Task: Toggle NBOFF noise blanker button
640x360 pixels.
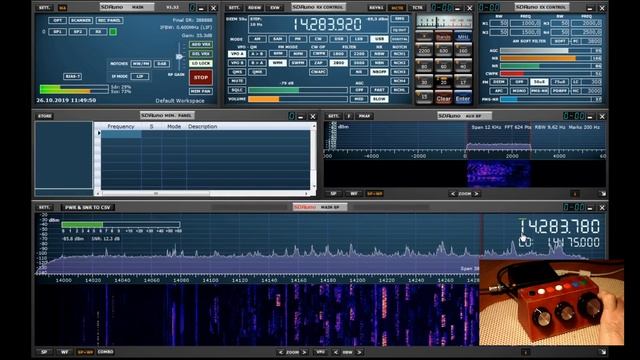Action: point(379,71)
